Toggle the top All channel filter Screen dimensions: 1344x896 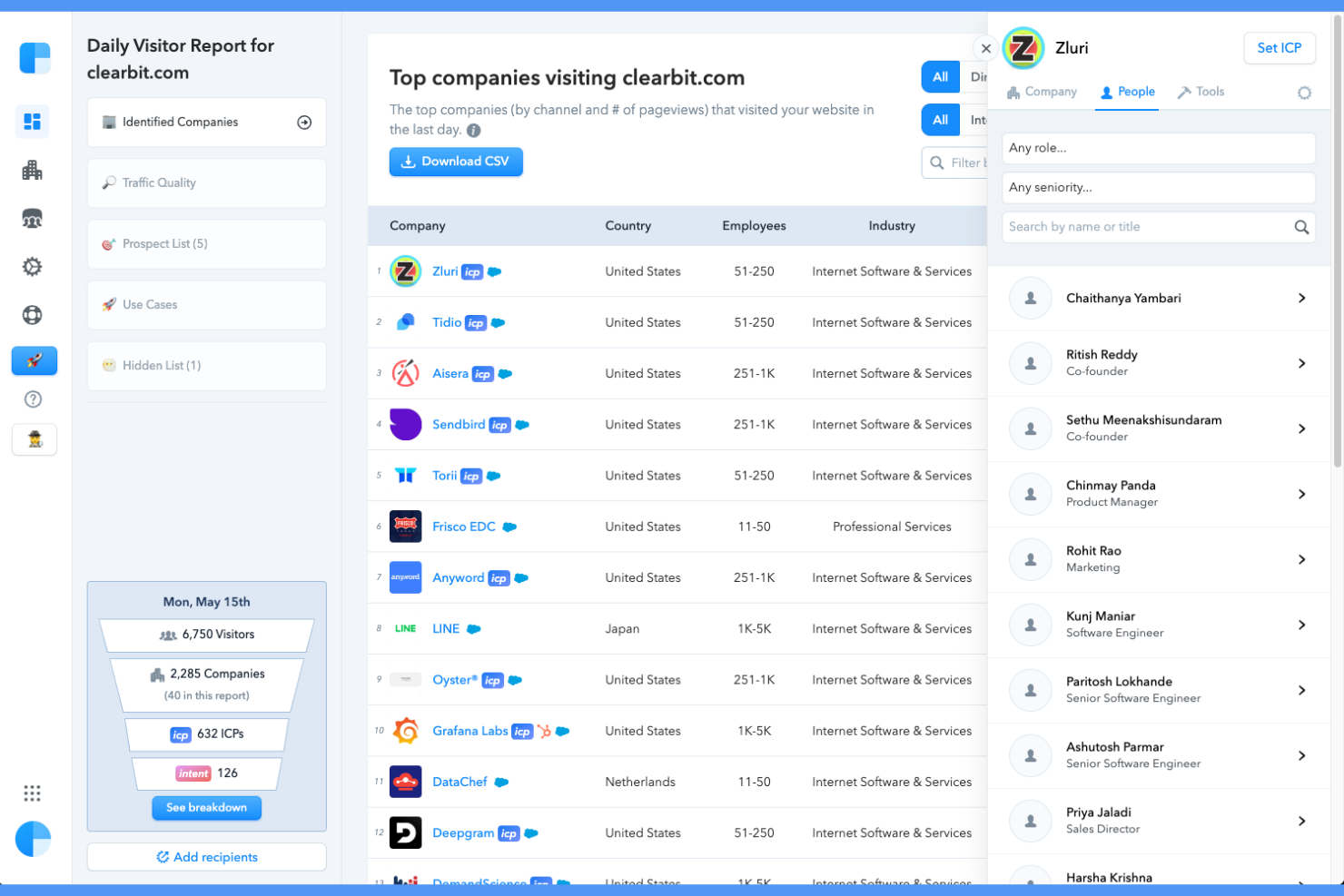tap(940, 77)
